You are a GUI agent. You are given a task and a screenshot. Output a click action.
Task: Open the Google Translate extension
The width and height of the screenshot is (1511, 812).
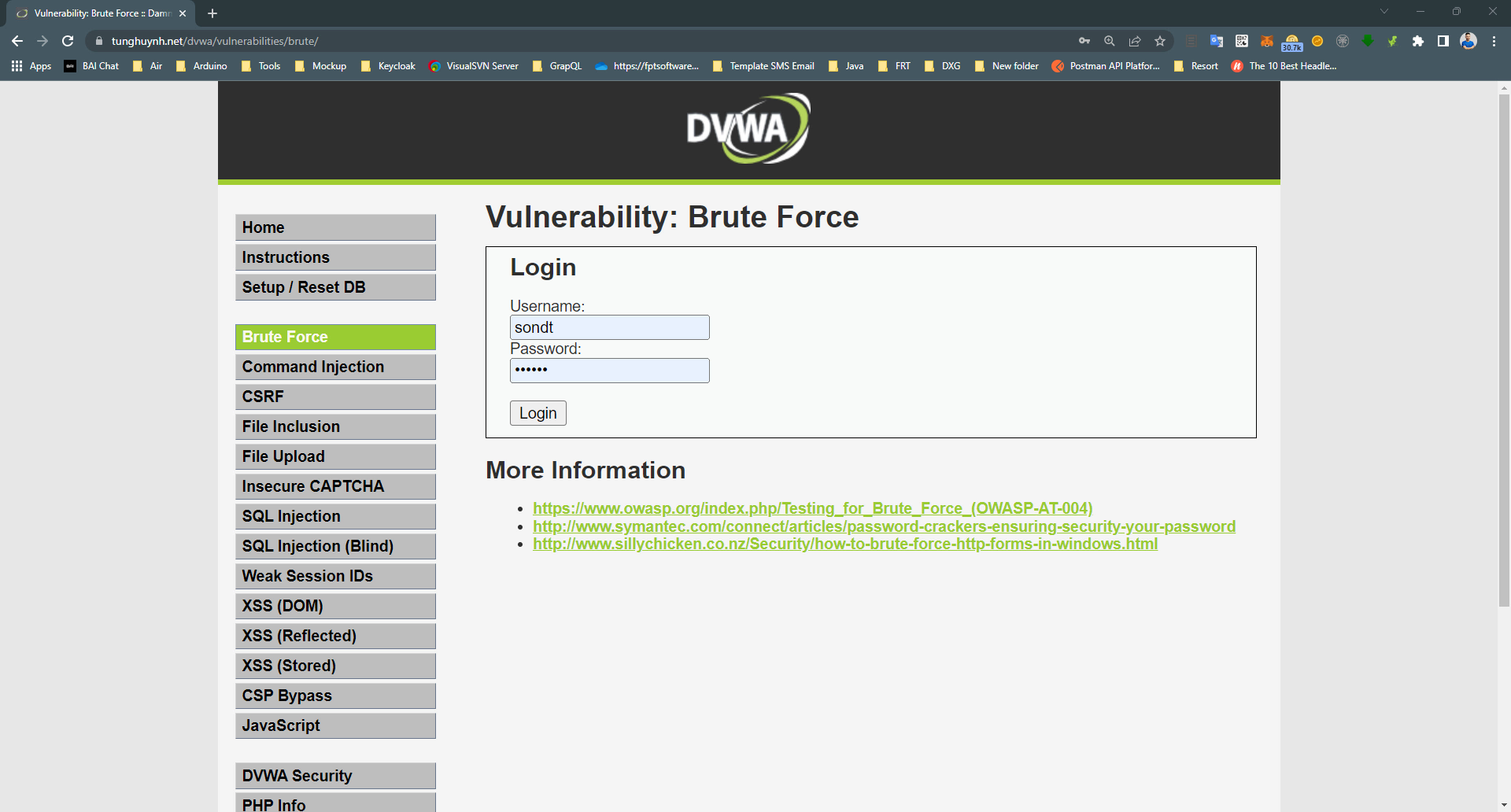pyautogui.click(x=1216, y=41)
